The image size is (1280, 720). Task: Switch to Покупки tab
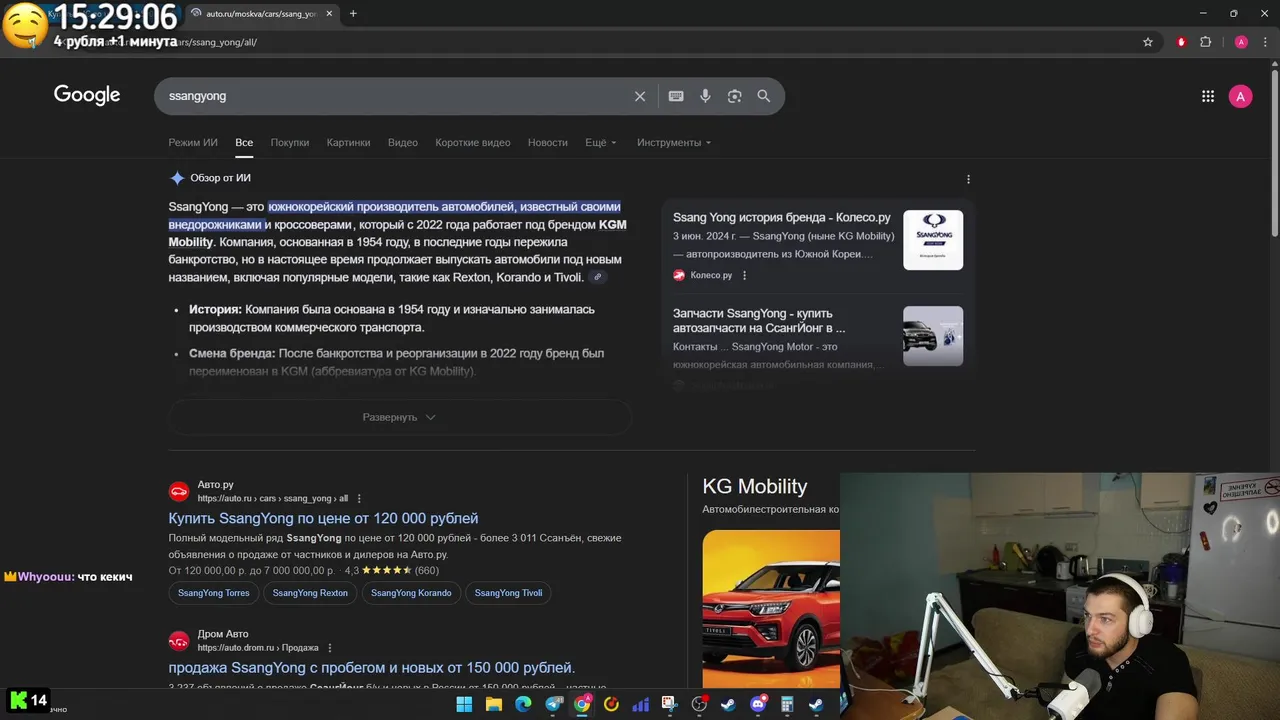tap(290, 142)
